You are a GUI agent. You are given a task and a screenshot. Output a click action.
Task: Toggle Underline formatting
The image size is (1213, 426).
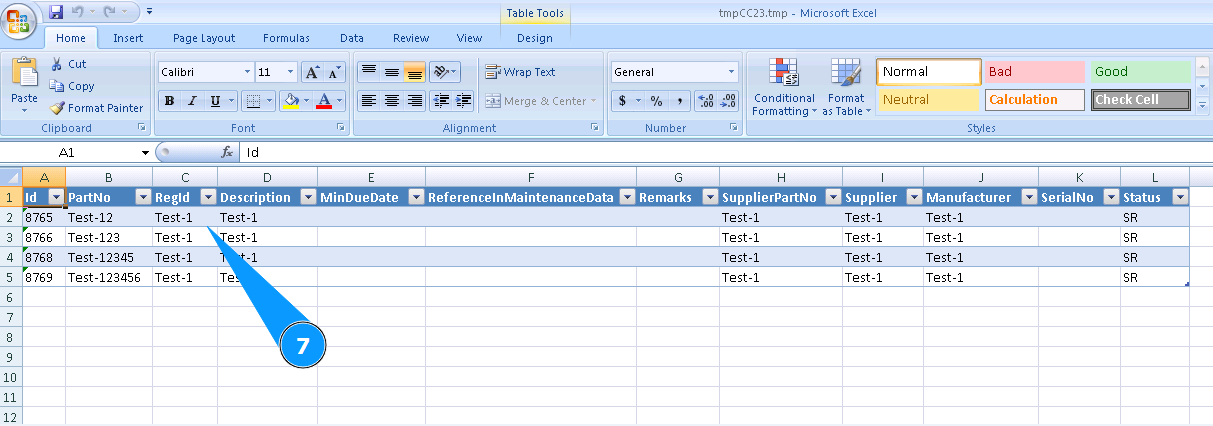pos(216,101)
